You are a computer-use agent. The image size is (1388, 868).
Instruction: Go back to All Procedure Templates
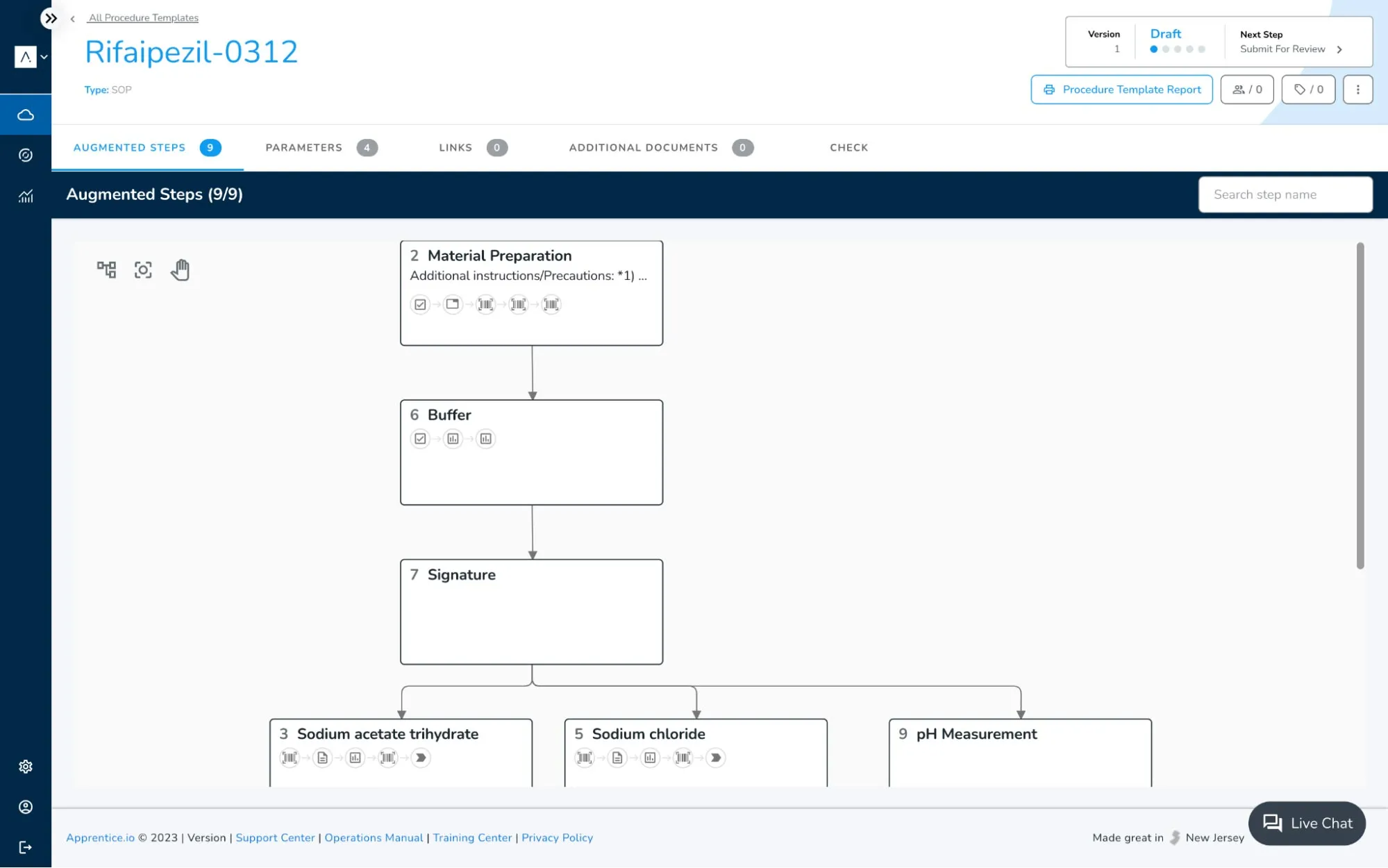coord(143,18)
